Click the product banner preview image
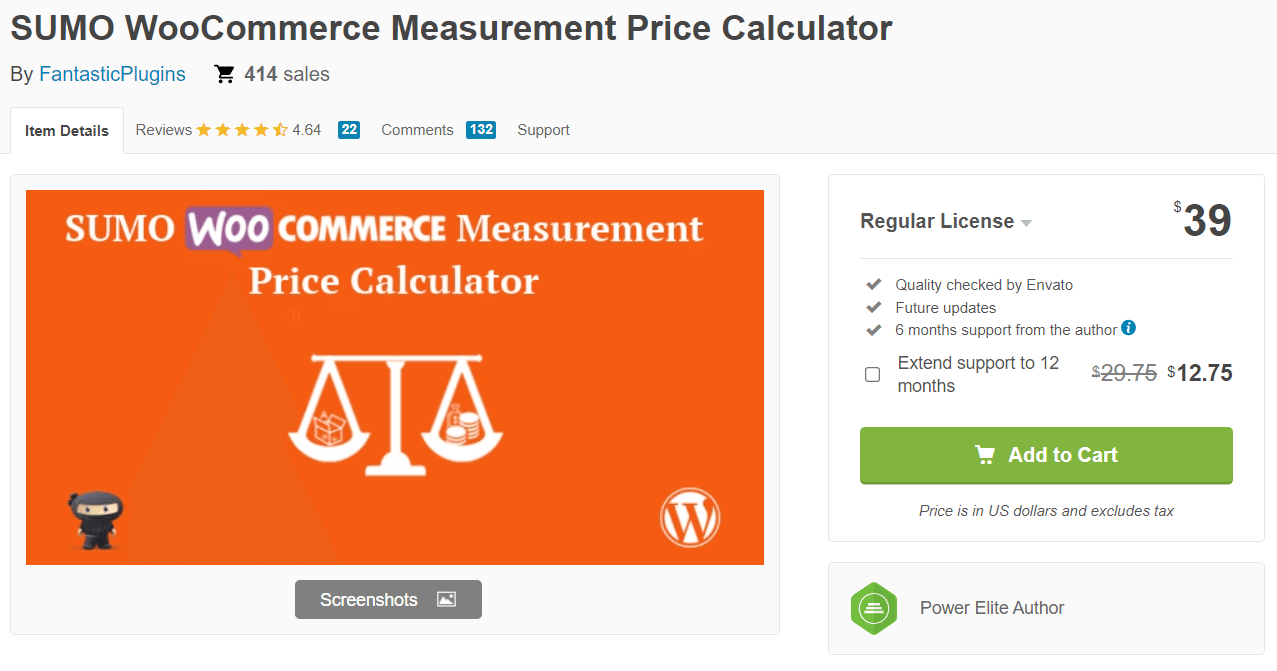This screenshot has height=671, width=1277. coord(394,377)
